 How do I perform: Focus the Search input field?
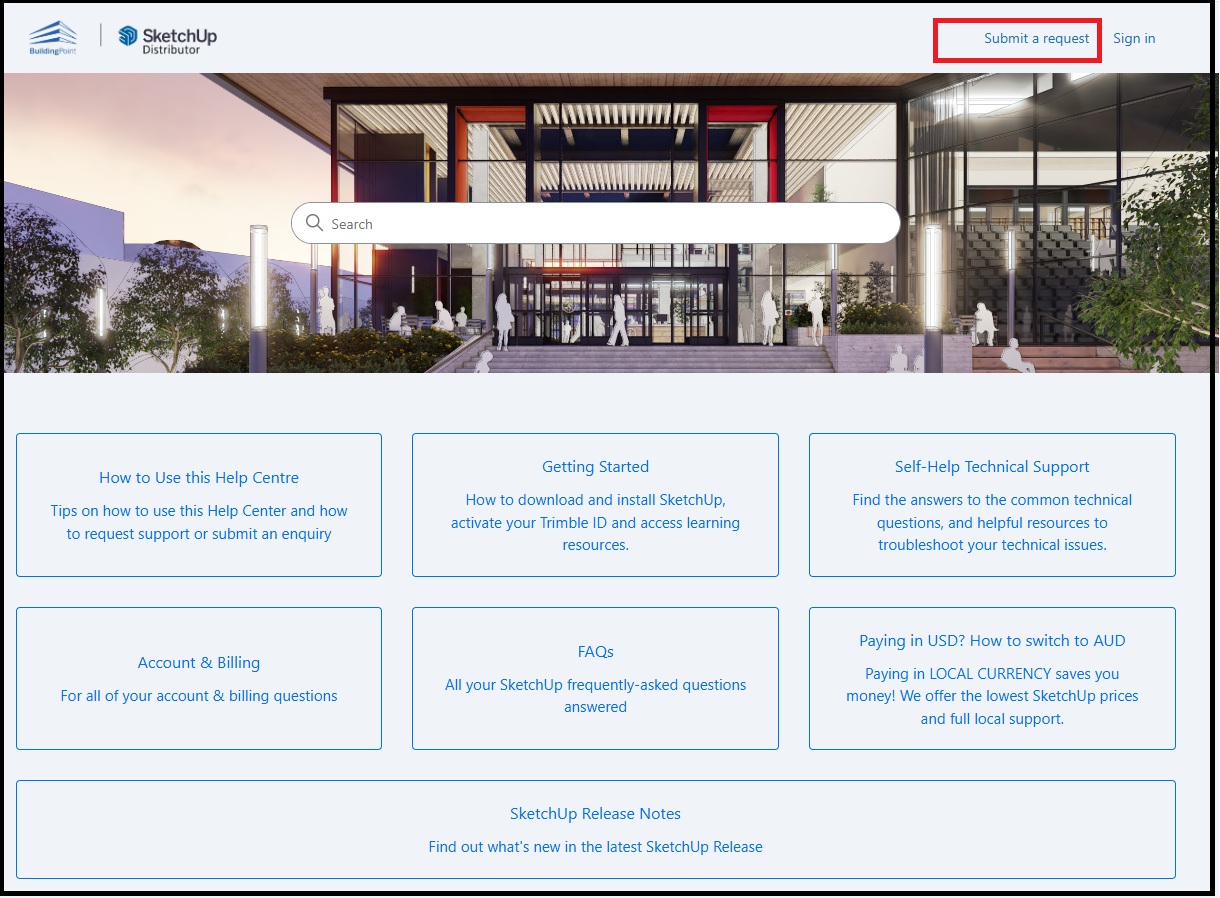(x=600, y=224)
